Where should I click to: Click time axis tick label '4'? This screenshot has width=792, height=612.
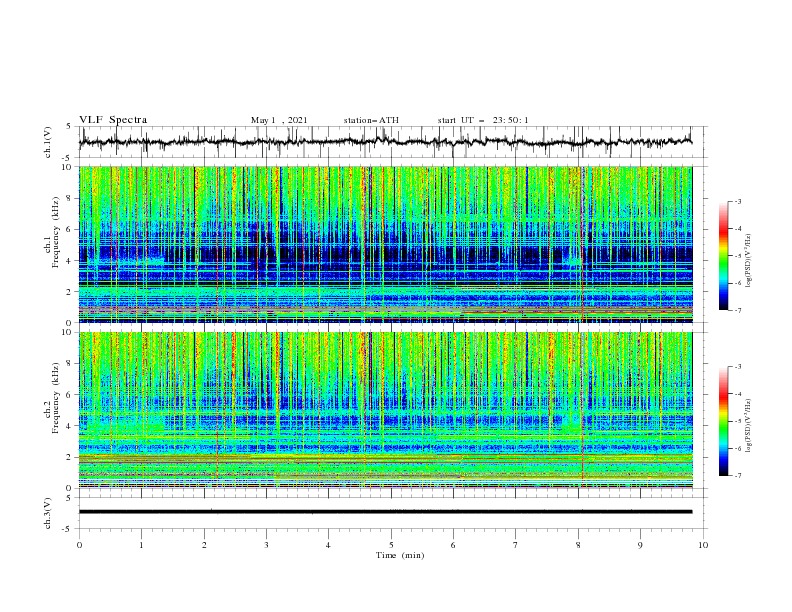click(328, 545)
